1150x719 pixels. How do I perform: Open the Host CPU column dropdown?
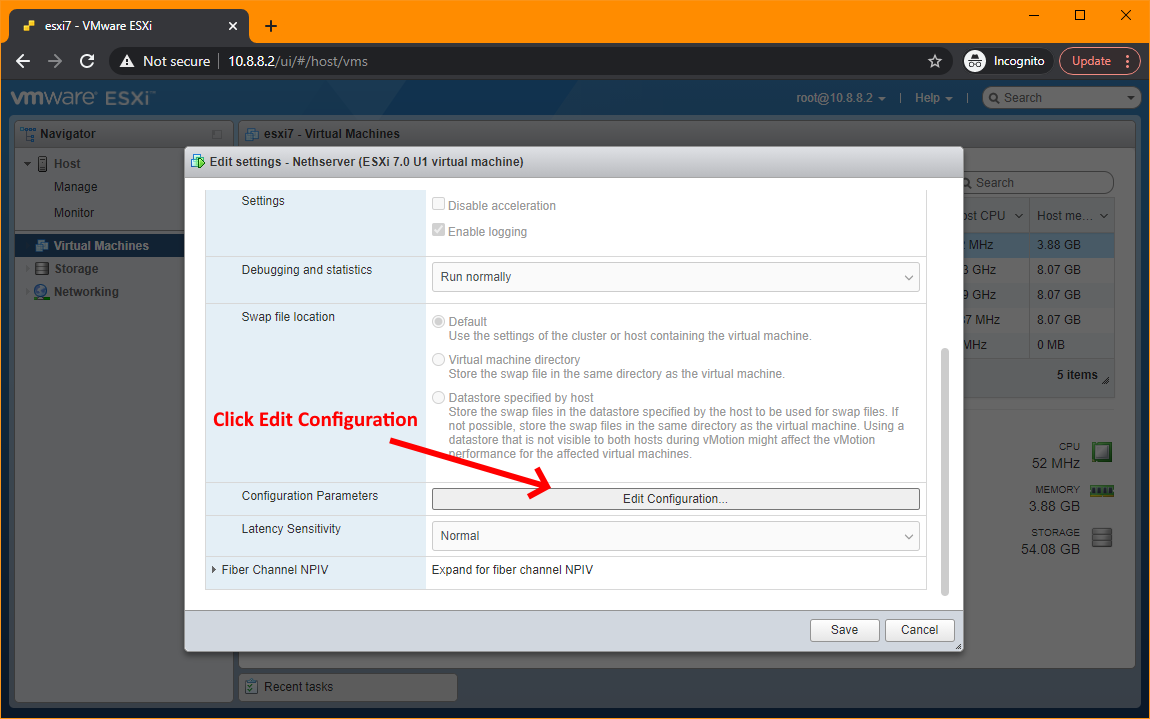point(1019,216)
